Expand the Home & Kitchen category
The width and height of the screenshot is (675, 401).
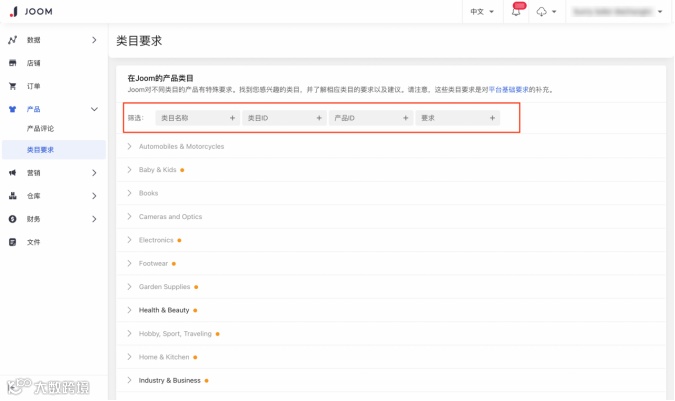(130, 357)
